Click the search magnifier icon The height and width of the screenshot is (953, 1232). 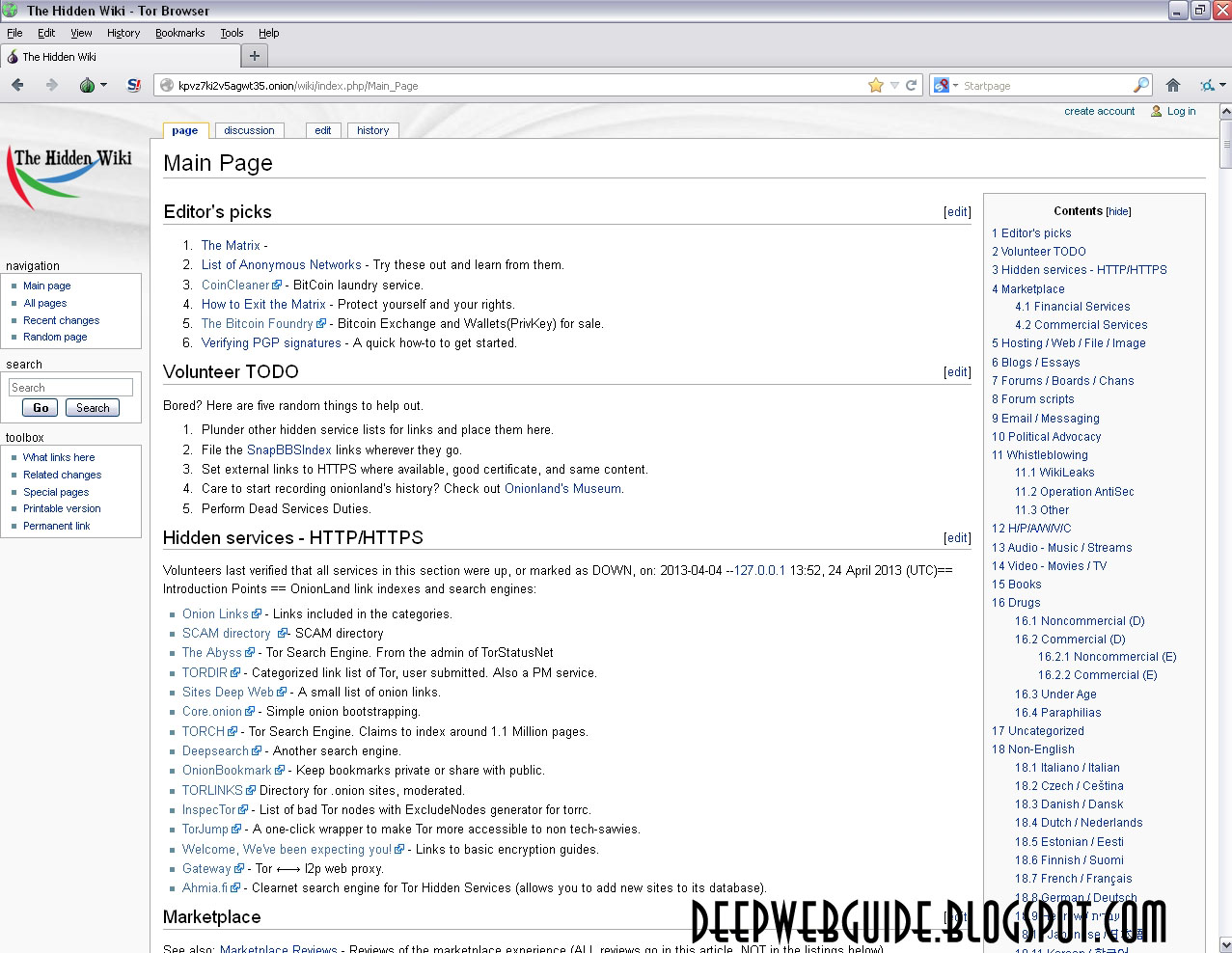1141,85
